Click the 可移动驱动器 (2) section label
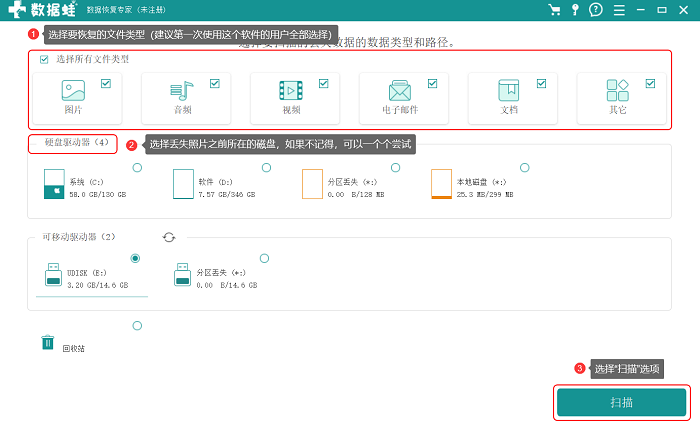Image resolution: width=700 pixels, height=429 pixels. point(79,237)
